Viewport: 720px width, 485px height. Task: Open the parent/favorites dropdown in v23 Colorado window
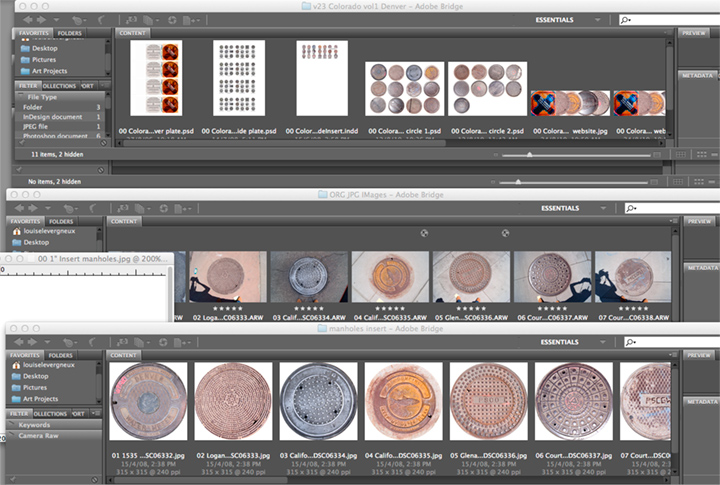[56, 20]
